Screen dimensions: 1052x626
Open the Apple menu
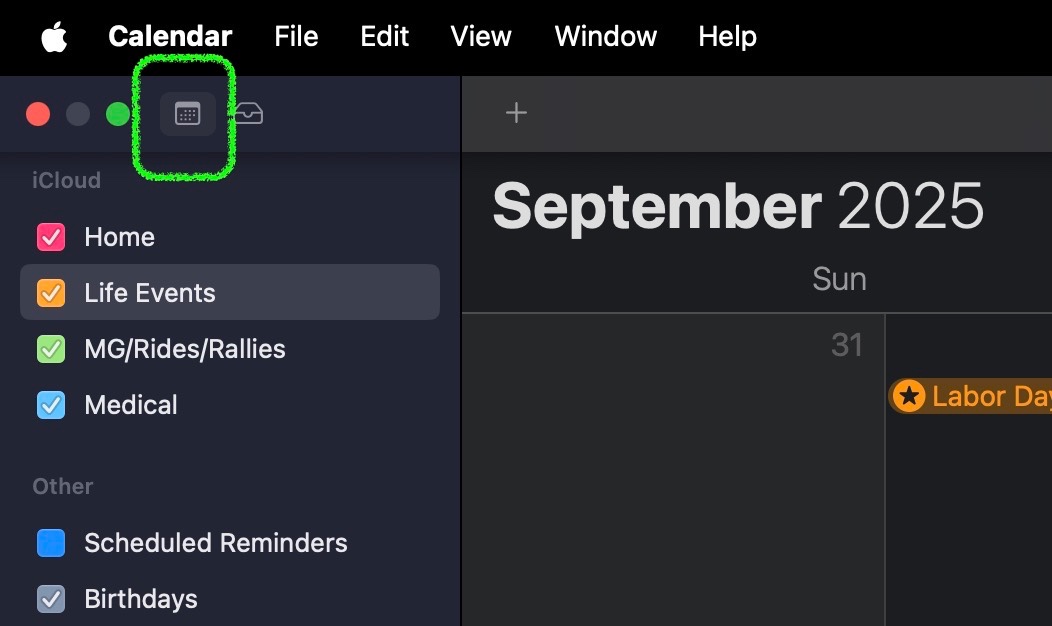tap(54, 37)
